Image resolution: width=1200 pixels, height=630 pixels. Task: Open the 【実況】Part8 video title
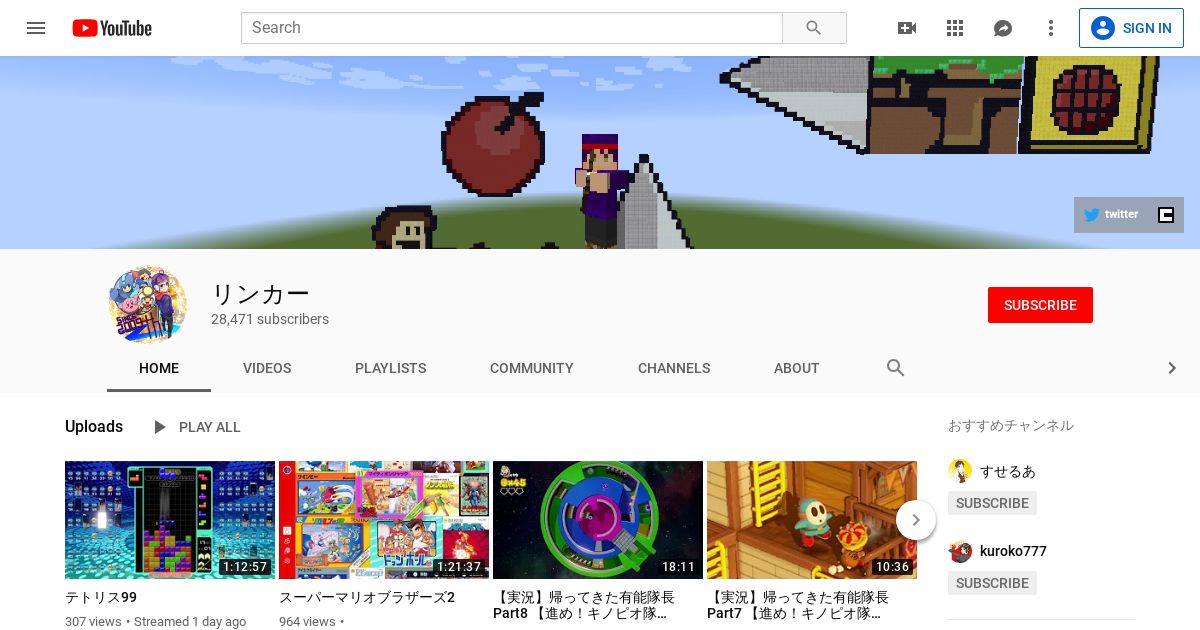(584, 605)
